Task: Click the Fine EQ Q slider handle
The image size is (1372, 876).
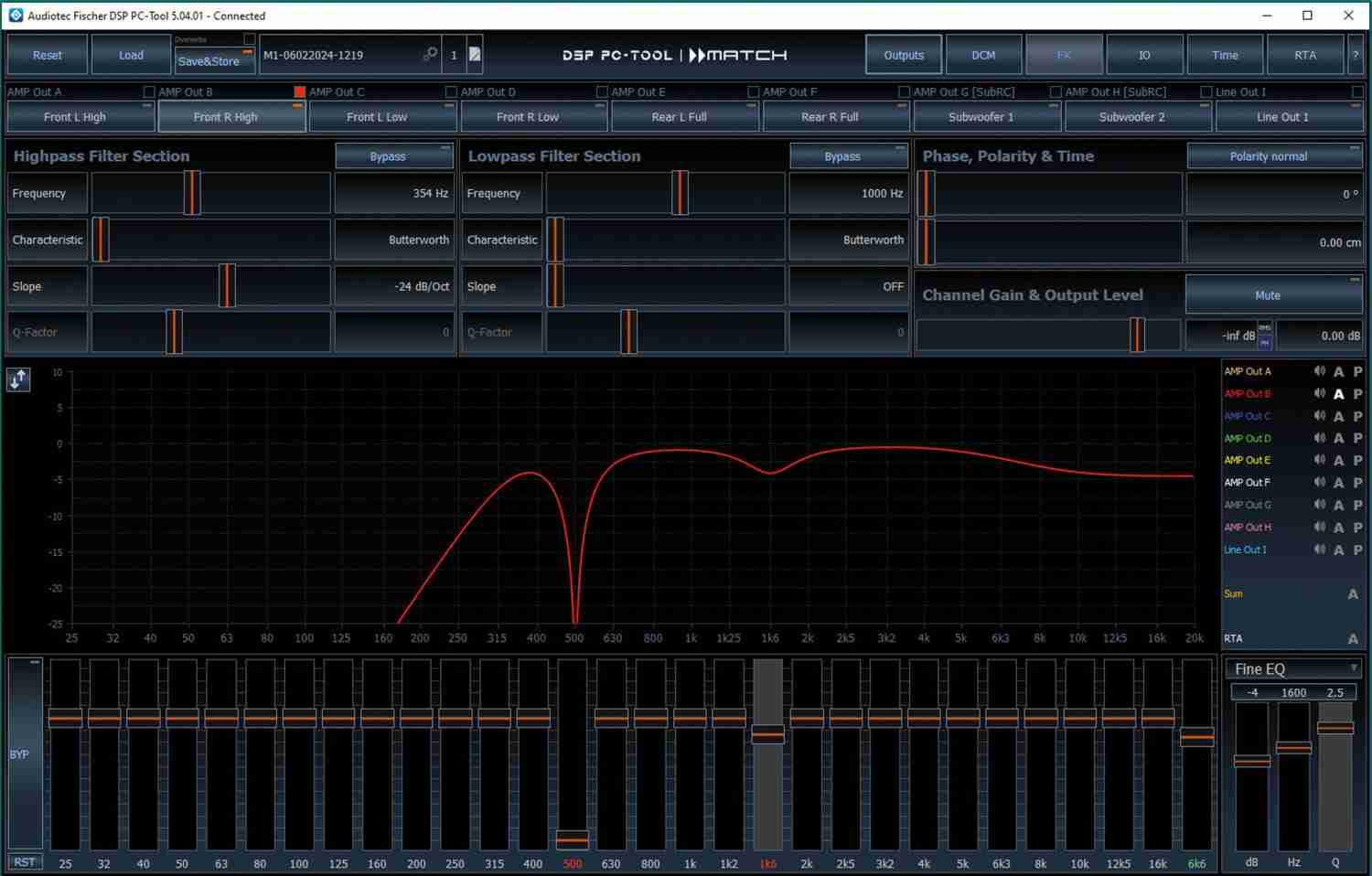Action: (x=1335, y=728)
